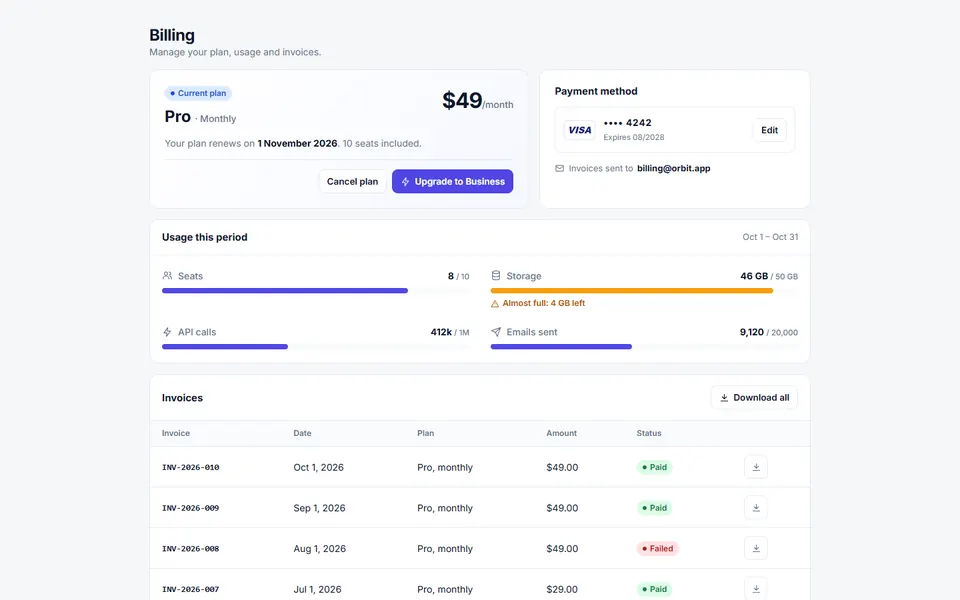Image resolution: width=960 pixels, height=600 pixels.
Task: Click Cancel plan
Action: pyautogui.click(x=352, y=181)
